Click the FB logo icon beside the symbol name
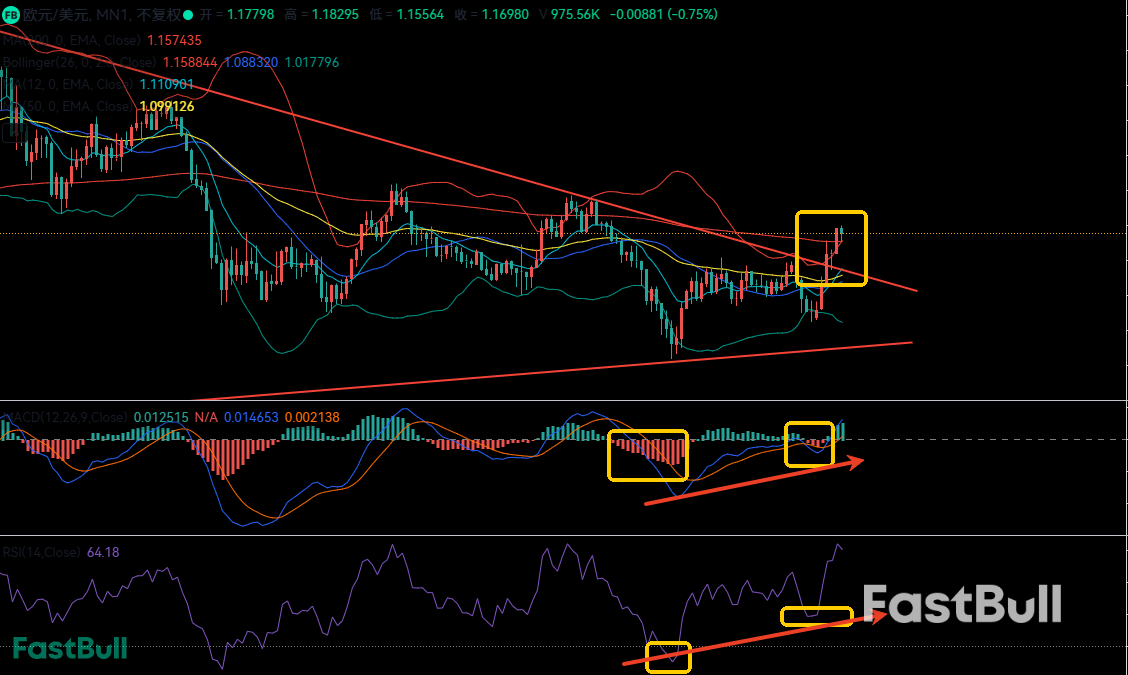The width and height of the screenshot is (1128, 675). (x=12, y=15)
